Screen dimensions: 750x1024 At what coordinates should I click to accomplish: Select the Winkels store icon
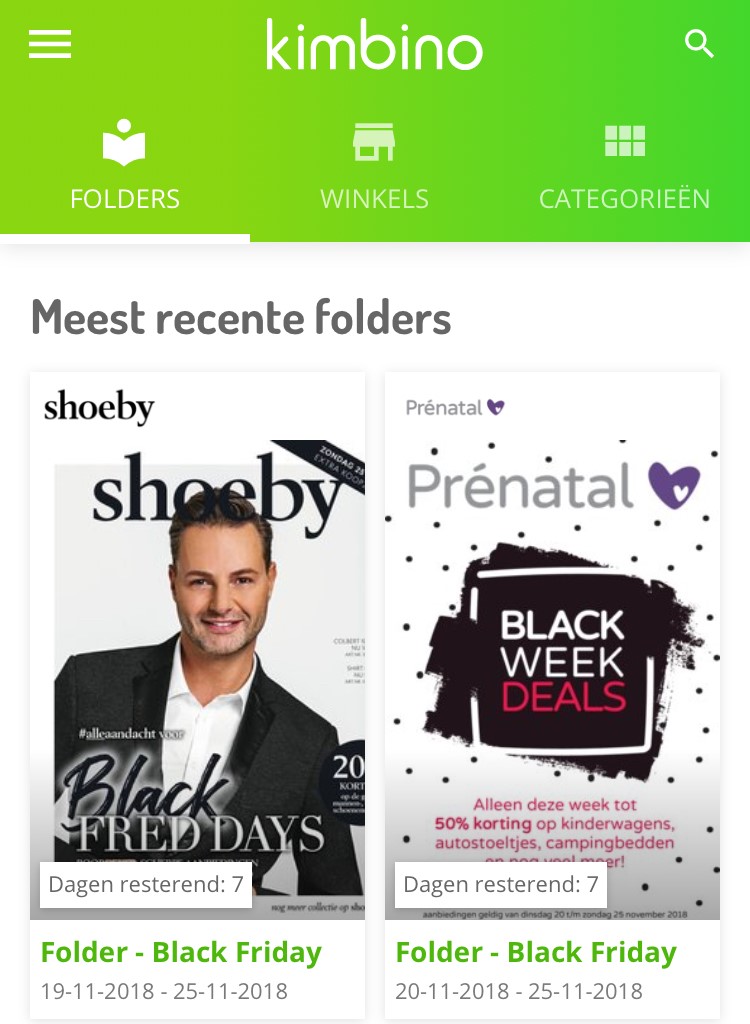point(374,141)
